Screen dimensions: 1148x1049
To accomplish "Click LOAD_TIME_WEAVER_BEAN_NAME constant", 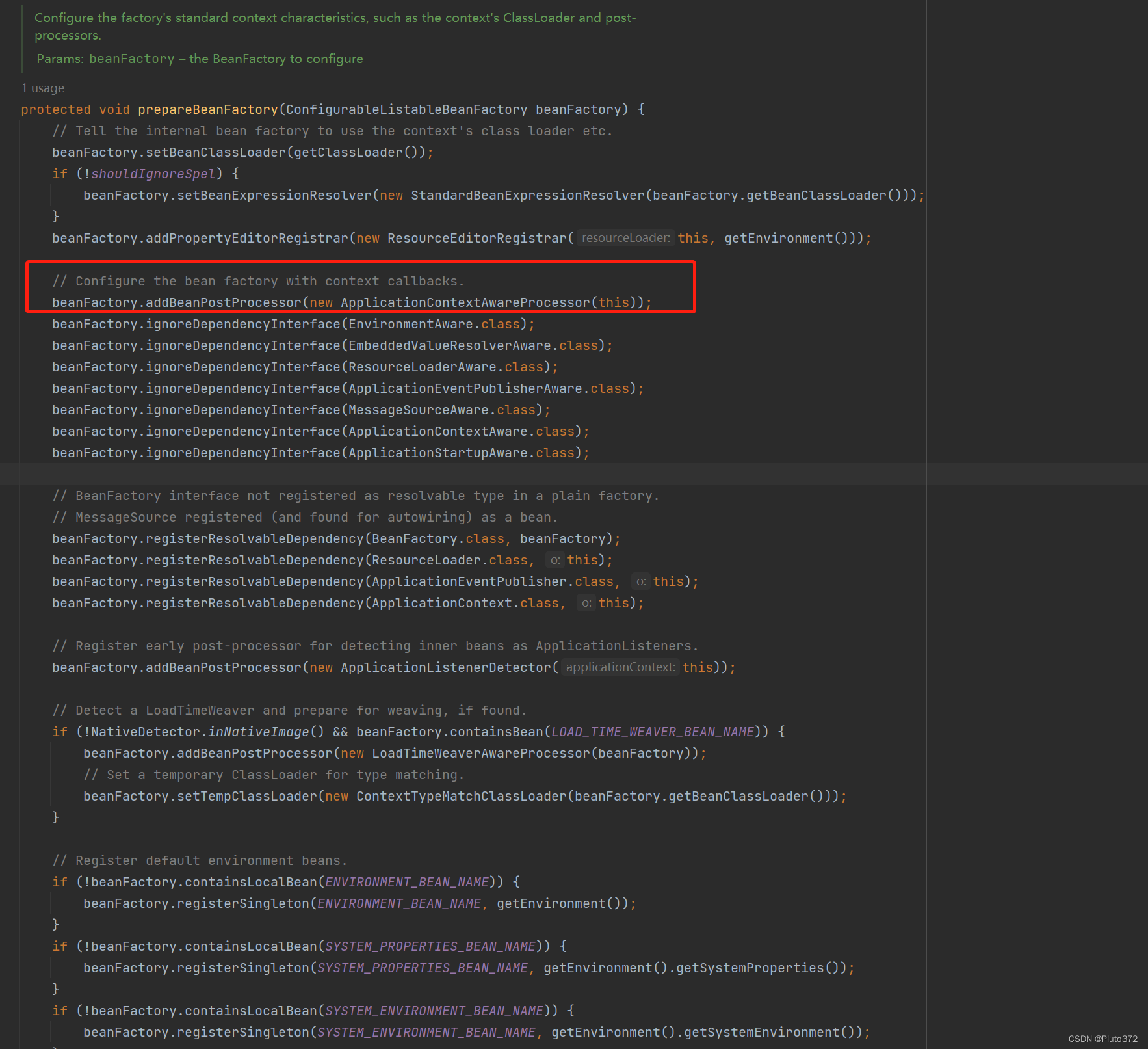I will click(653, 732).
